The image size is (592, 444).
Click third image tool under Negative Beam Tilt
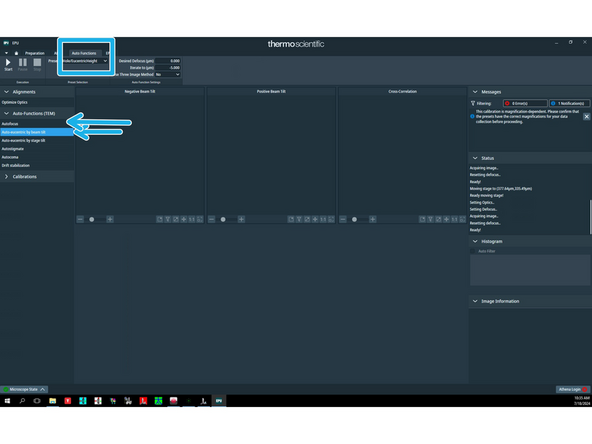click(176, 219)
